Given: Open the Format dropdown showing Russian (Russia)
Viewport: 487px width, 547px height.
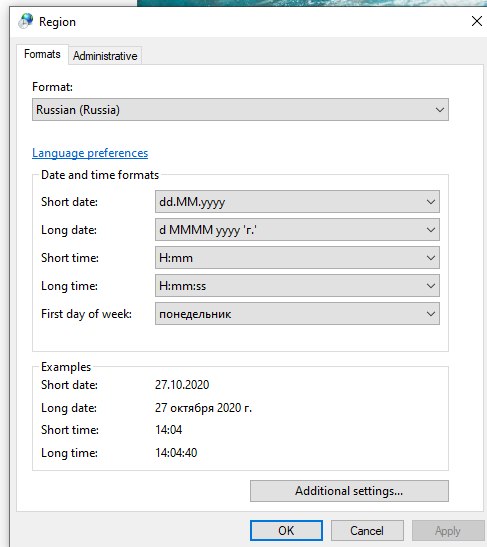Looking at the screenshot, I should click(x=240, y=110).
